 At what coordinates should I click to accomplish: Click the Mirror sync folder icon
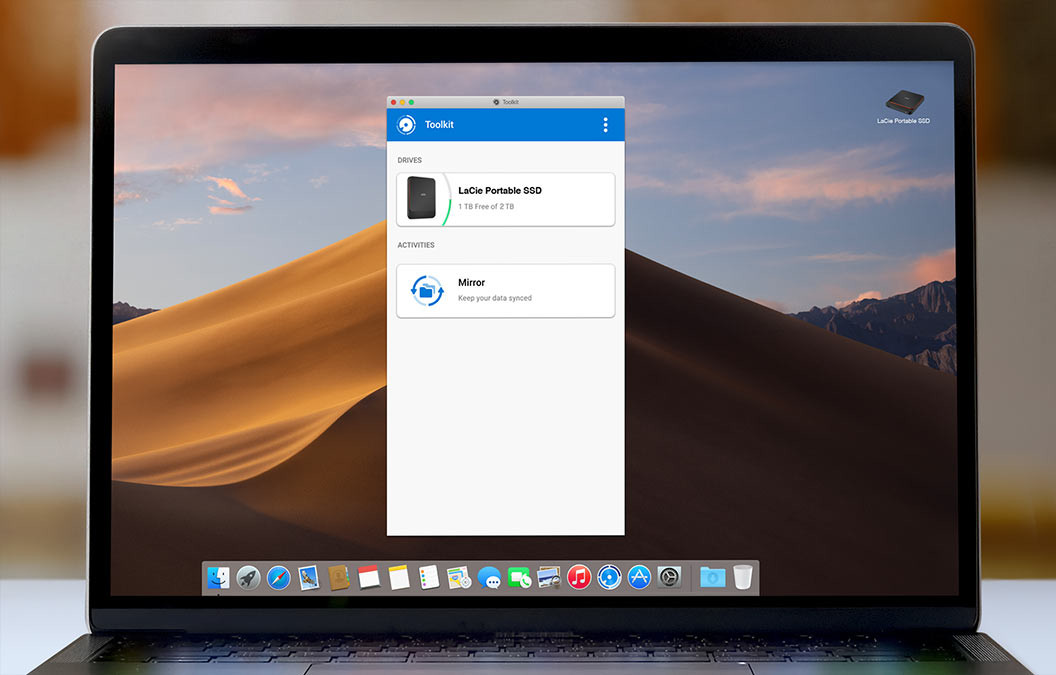click(x=426, y=291)
